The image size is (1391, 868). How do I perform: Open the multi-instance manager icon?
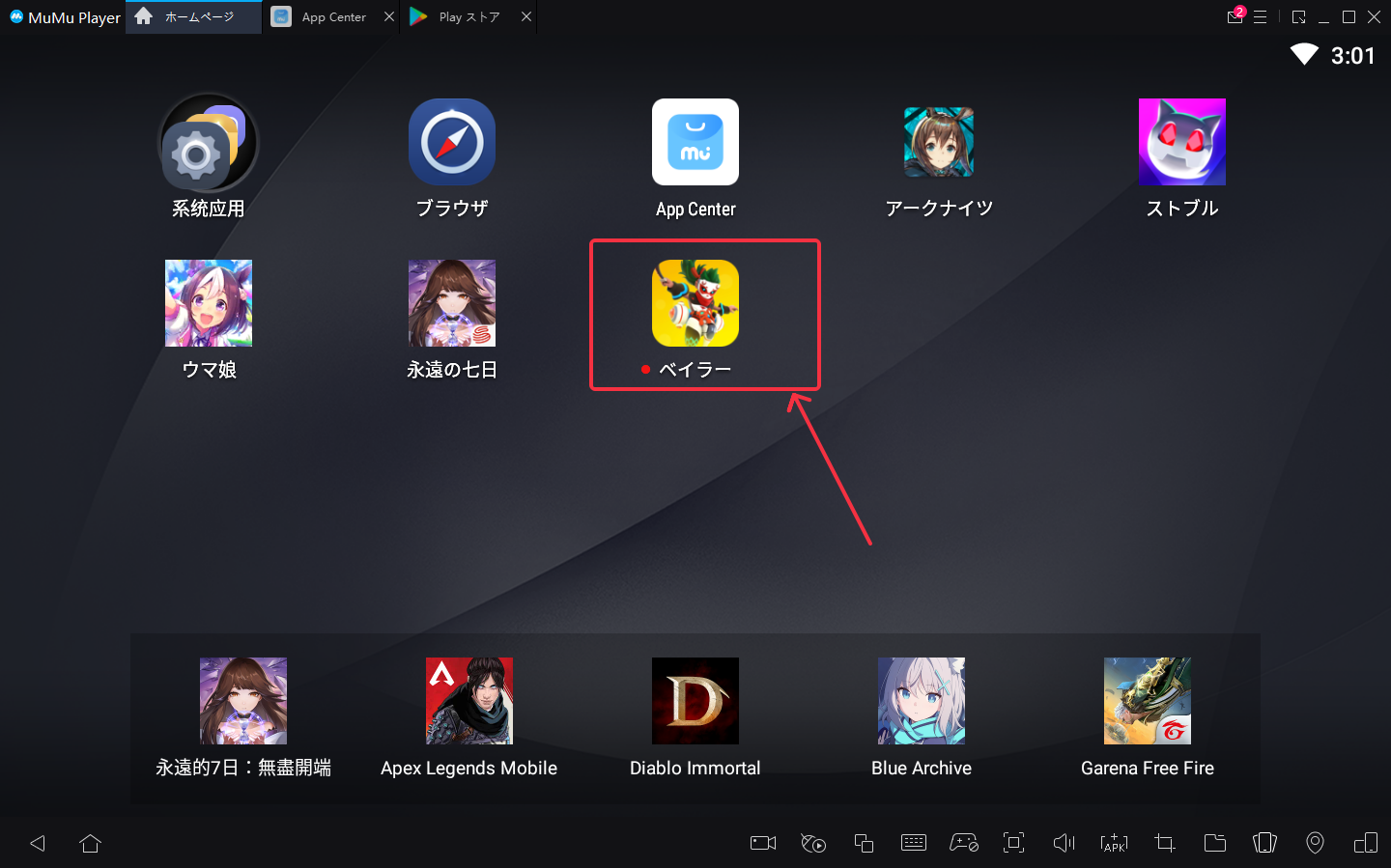pos(864,843)
